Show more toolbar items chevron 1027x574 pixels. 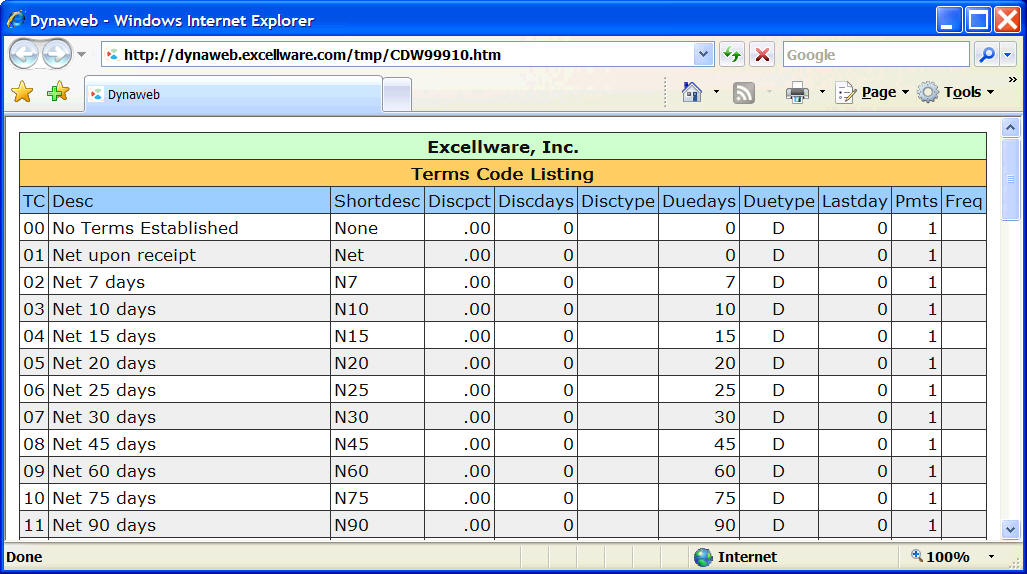[1013, 80]
